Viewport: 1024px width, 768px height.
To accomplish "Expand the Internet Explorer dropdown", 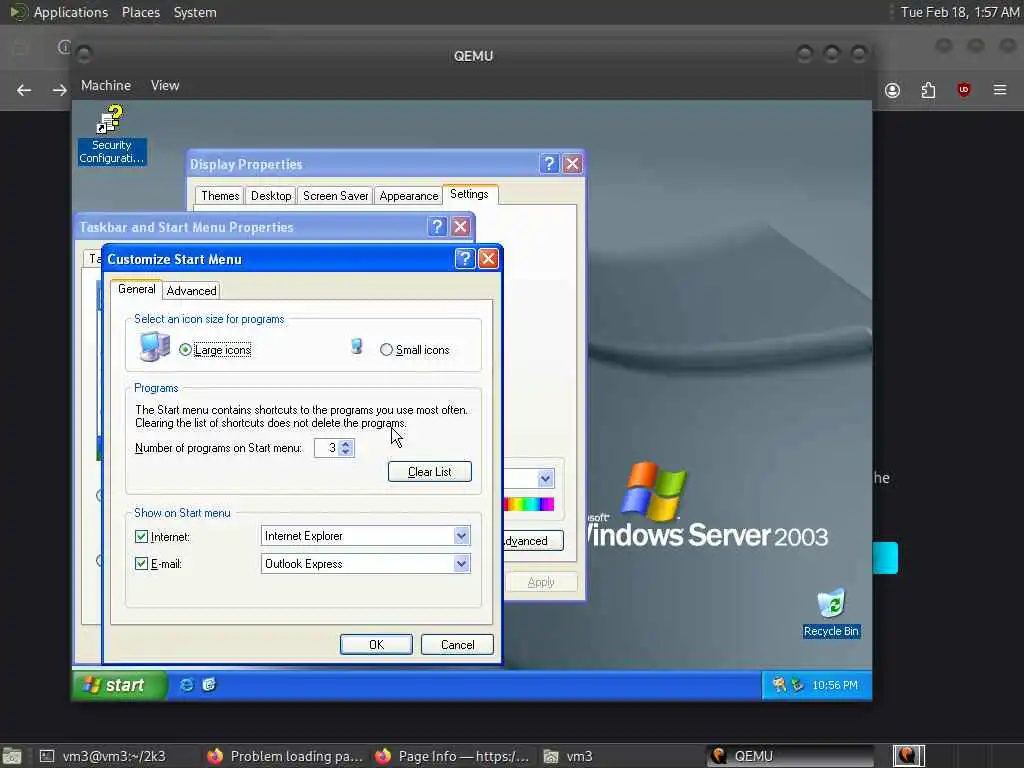I will 461,536.
